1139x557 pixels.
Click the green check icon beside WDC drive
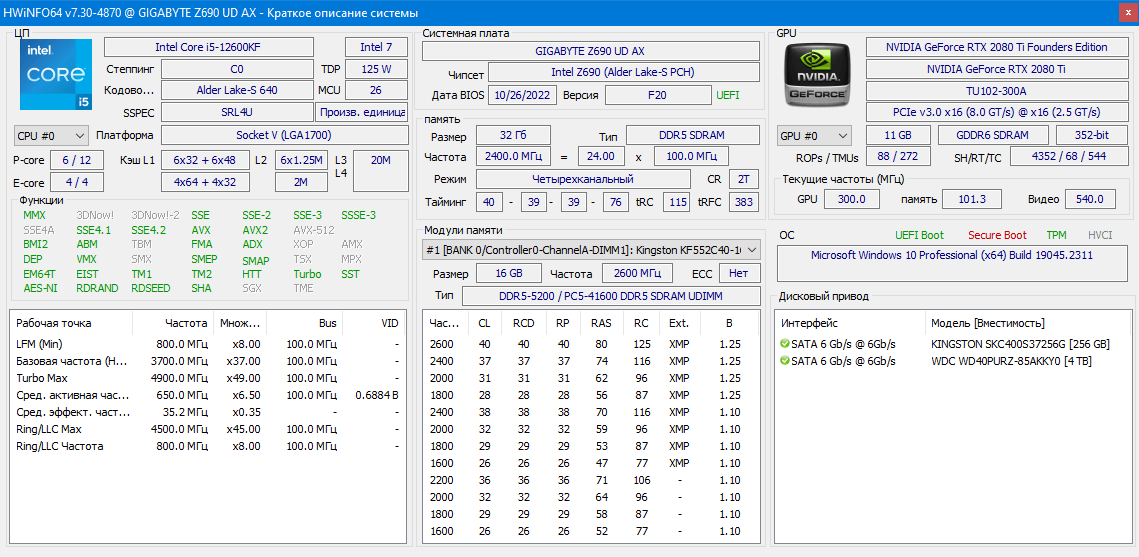tap(784, 361)
